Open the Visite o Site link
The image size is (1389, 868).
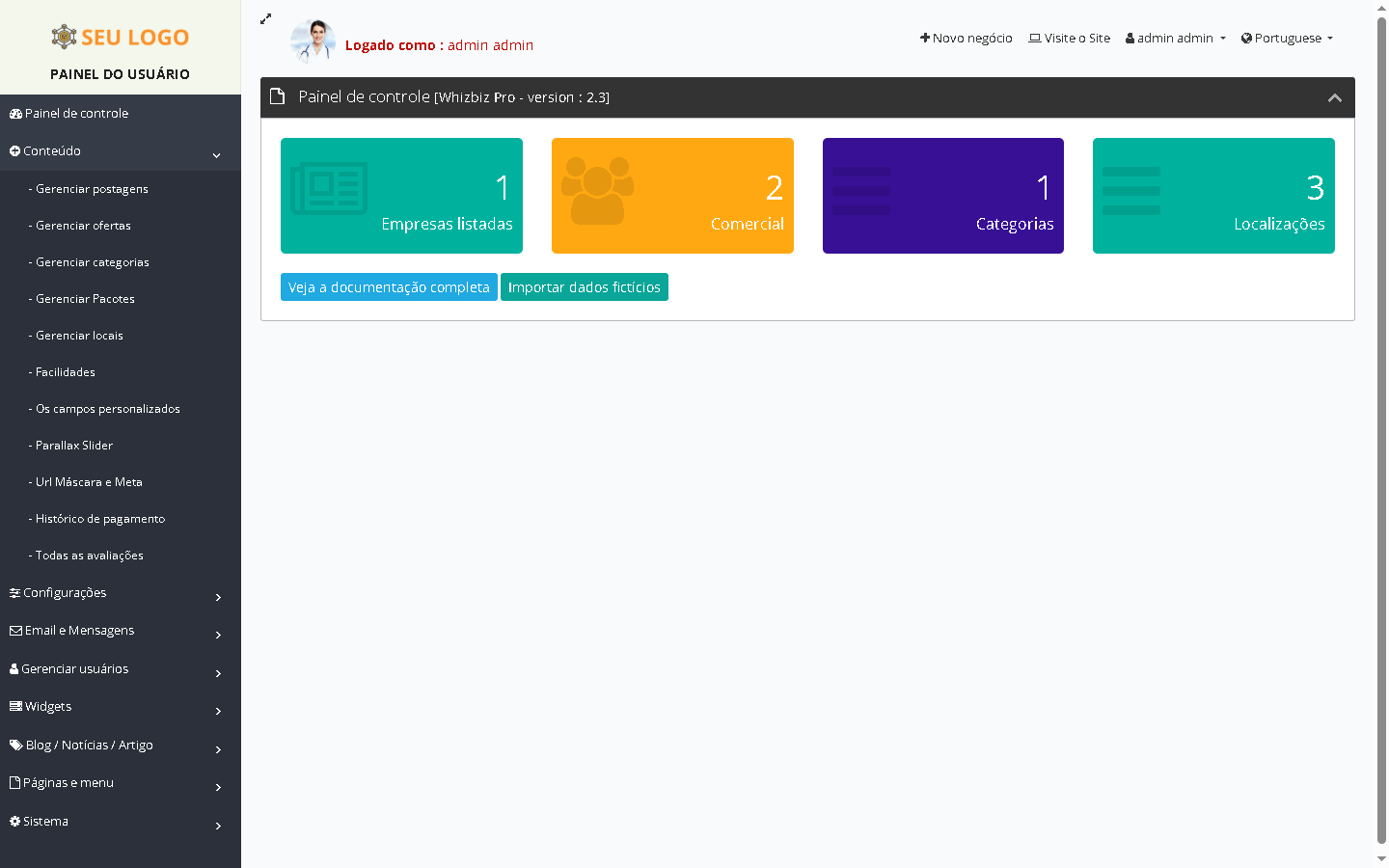point(1069,39)
